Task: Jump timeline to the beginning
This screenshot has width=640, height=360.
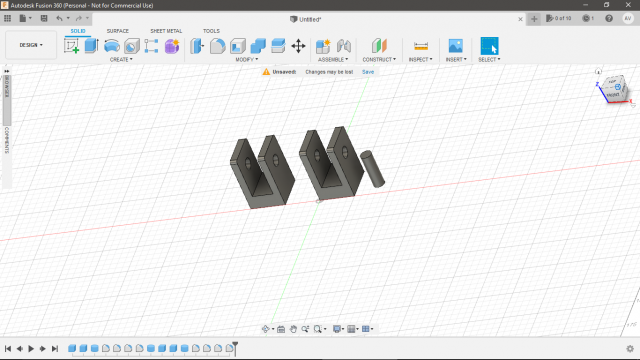Action: [x=8, y=349]
